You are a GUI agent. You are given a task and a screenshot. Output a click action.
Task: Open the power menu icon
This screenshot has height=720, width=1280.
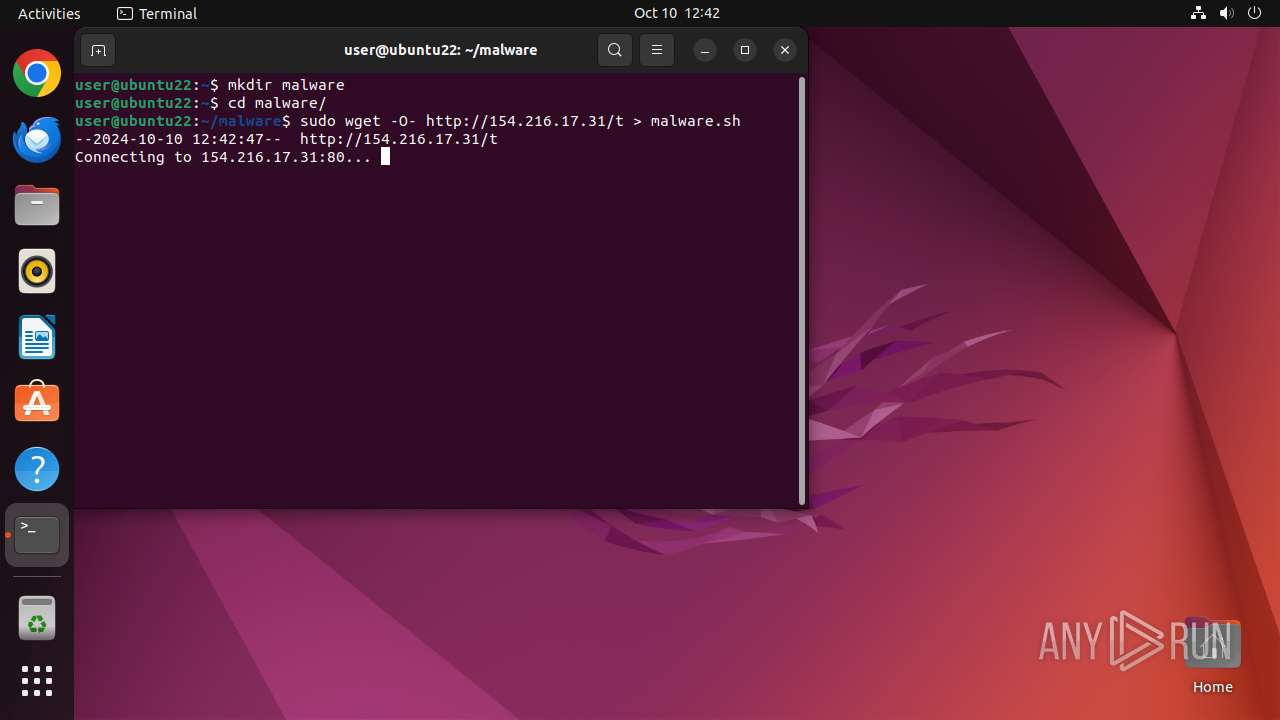coord(1255,13)
